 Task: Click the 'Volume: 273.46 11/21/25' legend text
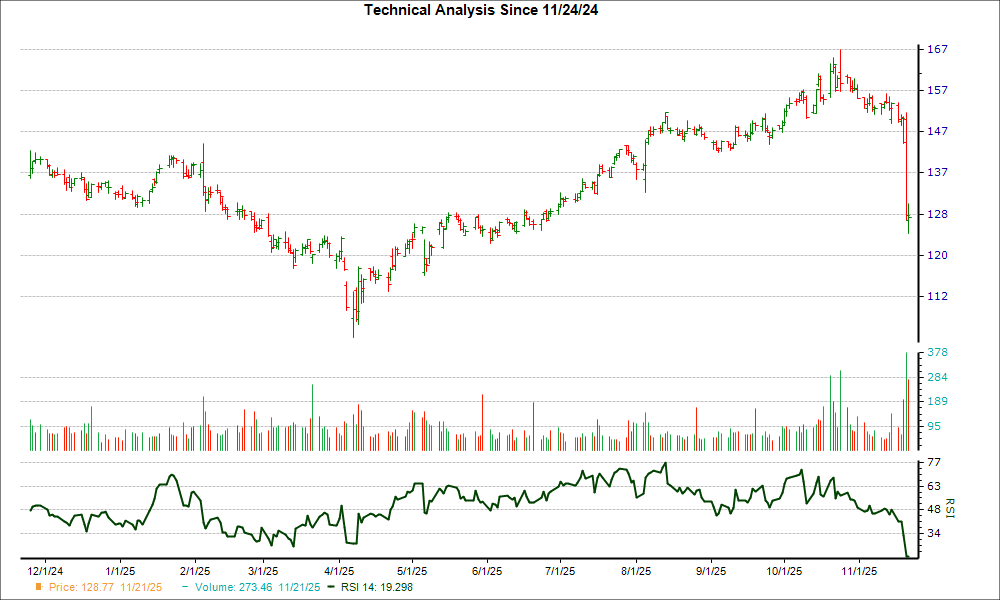[x=258, y=587]
